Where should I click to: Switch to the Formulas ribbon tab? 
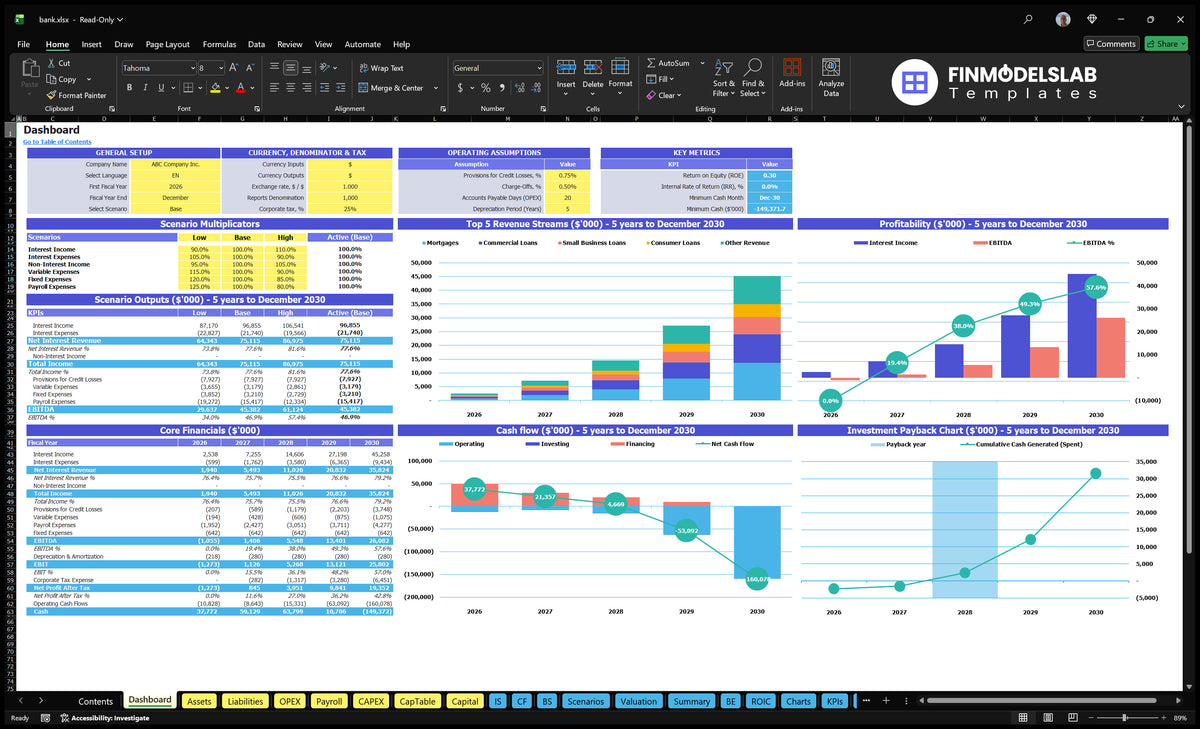tap(219, 44)
